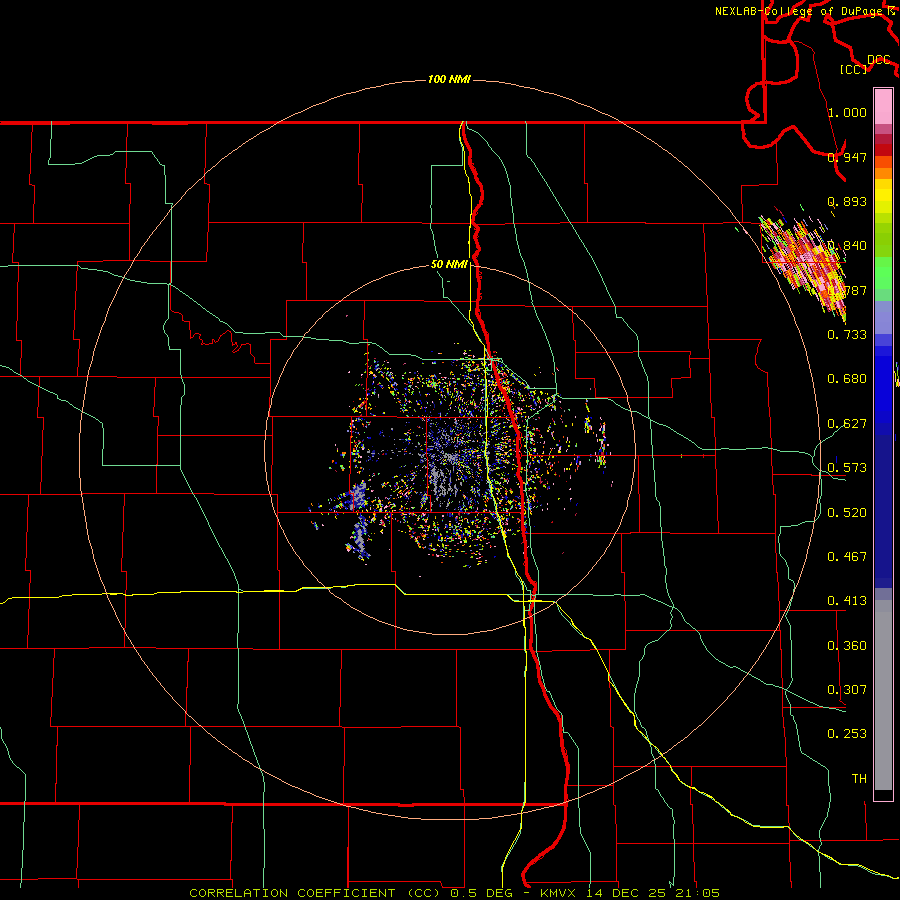
Task: Click the Correlation Coefficient caption at bottom
Action: (x=454, y=893)
